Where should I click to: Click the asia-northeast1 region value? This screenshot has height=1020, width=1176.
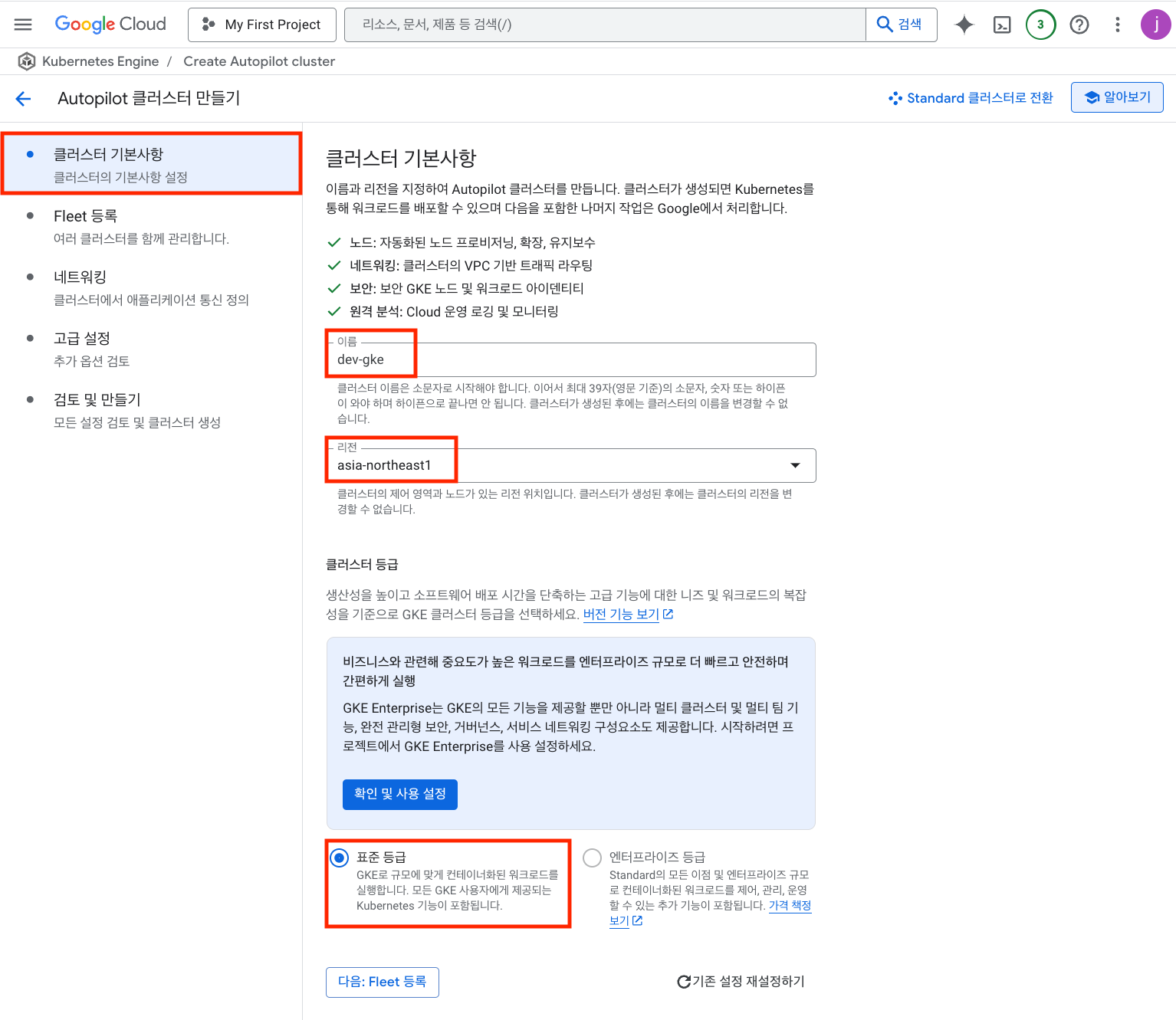384,465
